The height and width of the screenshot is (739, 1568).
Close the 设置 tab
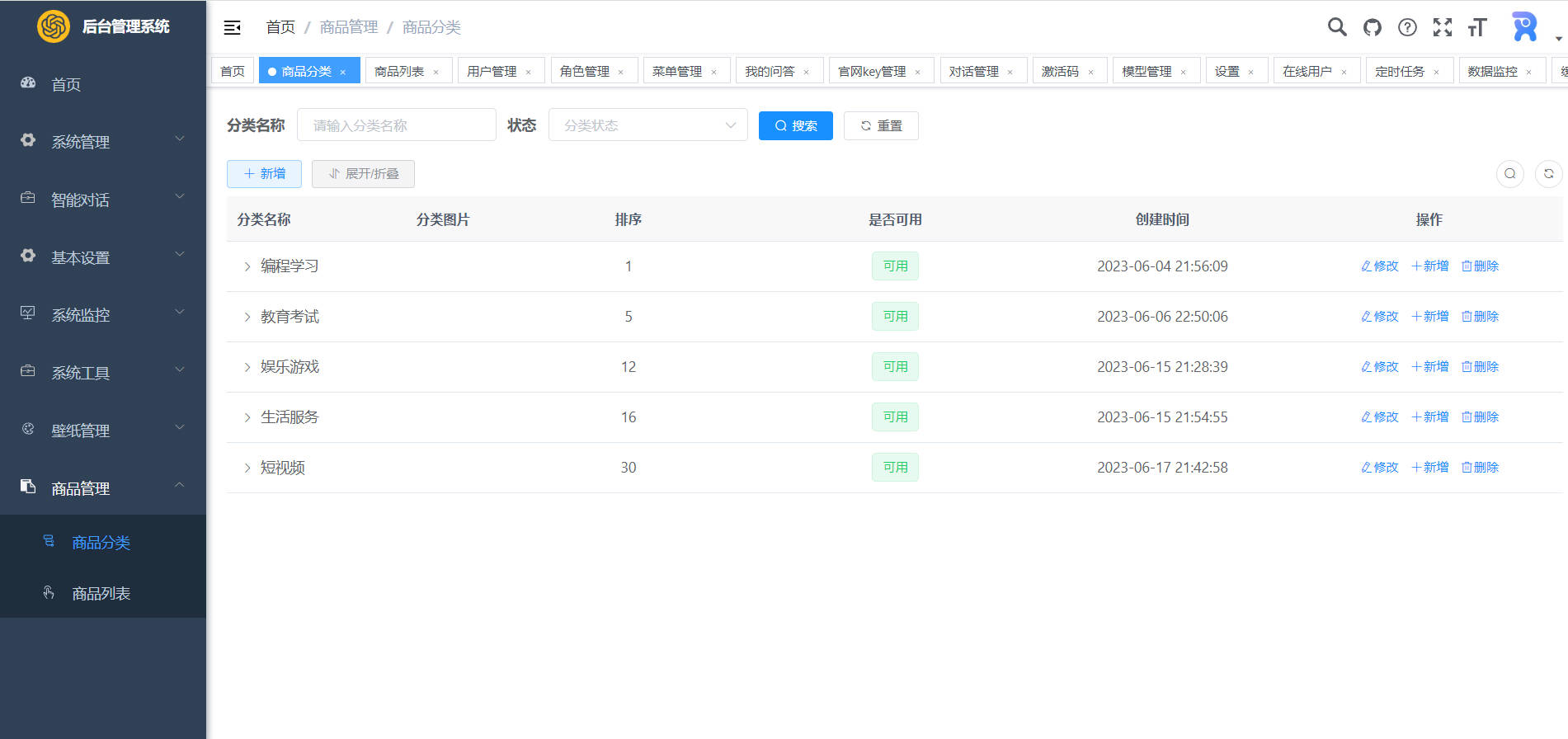coord(1250,73)
